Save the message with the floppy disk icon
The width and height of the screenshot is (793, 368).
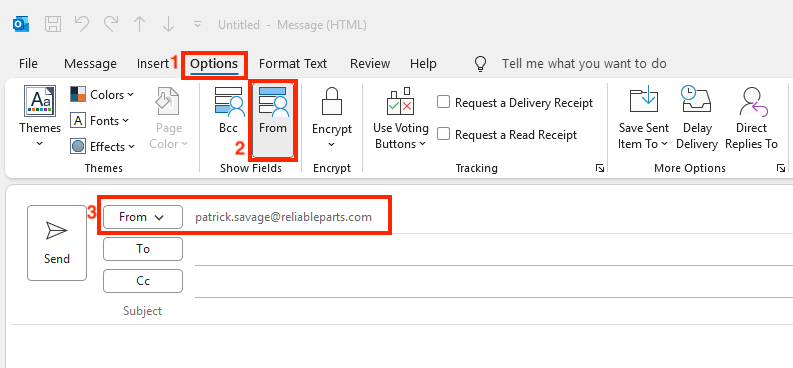53,24
